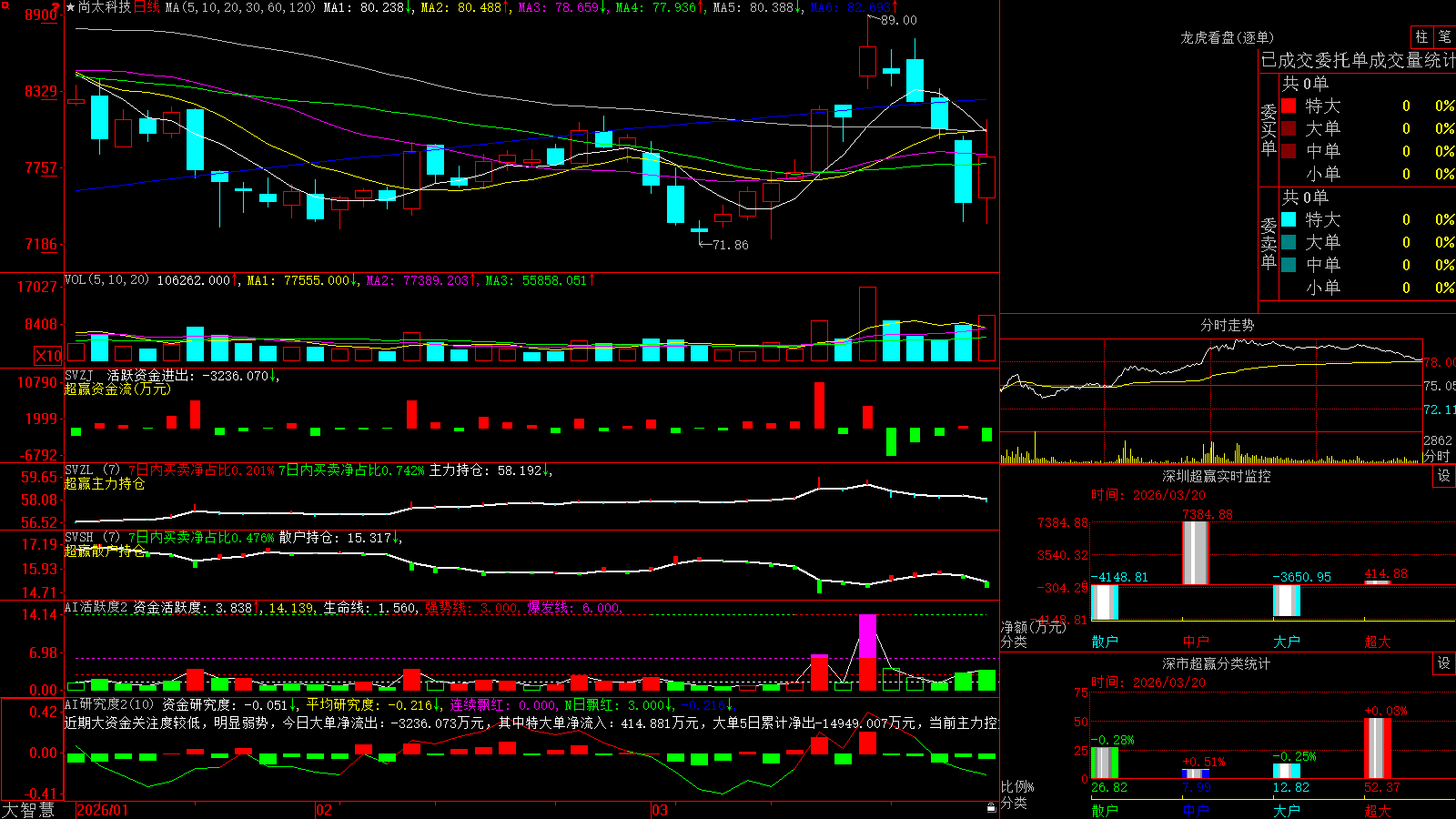Switch to 柱 bar display mode

[1421, 36]
